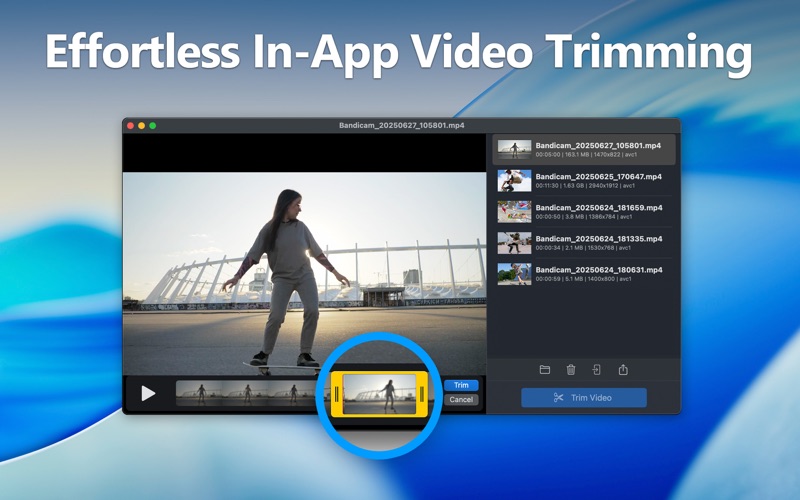The height and width of the screenshot is (500, 800).
Task: Click the import file icon
Action: (x=596, y=369)
